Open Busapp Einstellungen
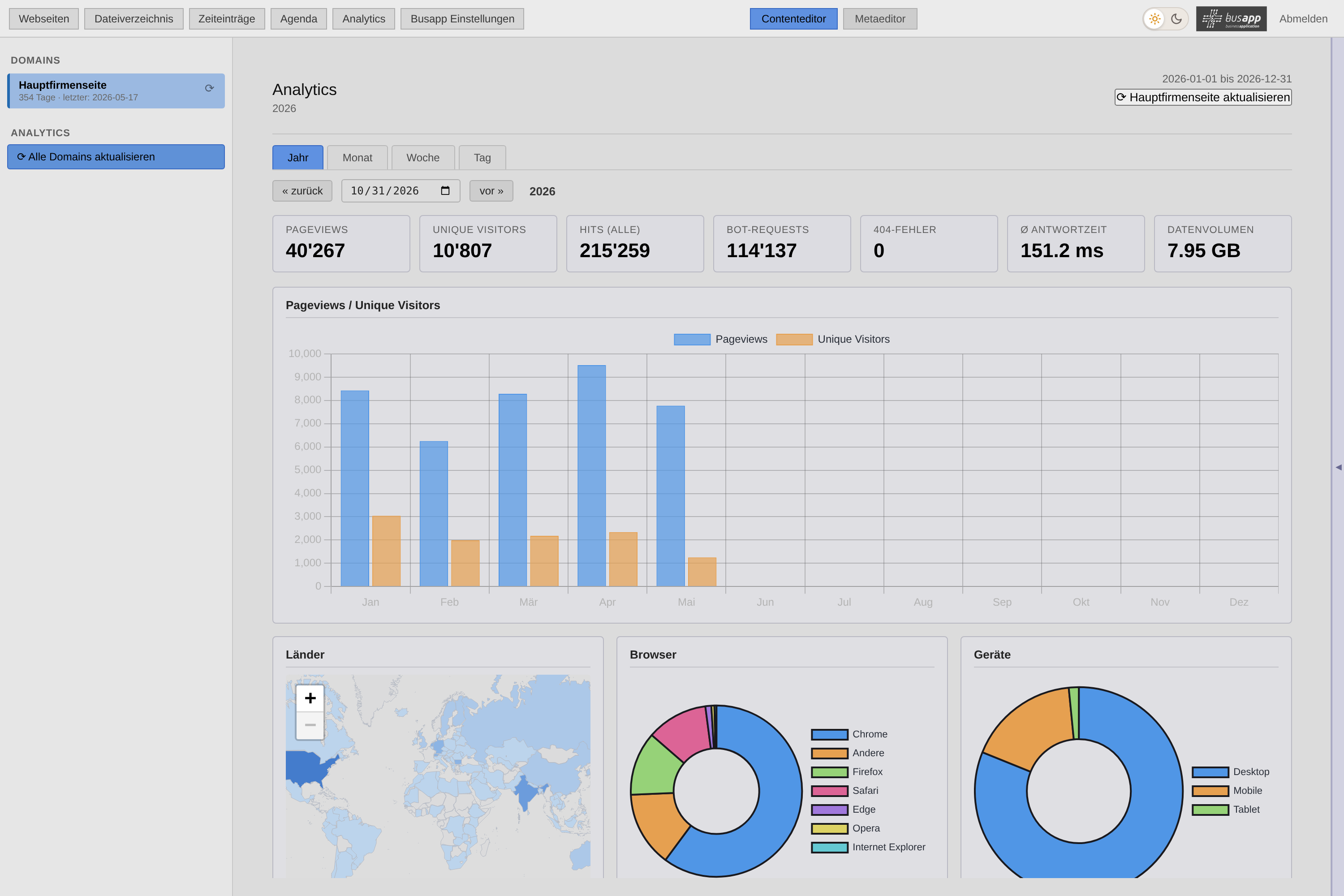1344x896 pixels. tap(462, 19)
